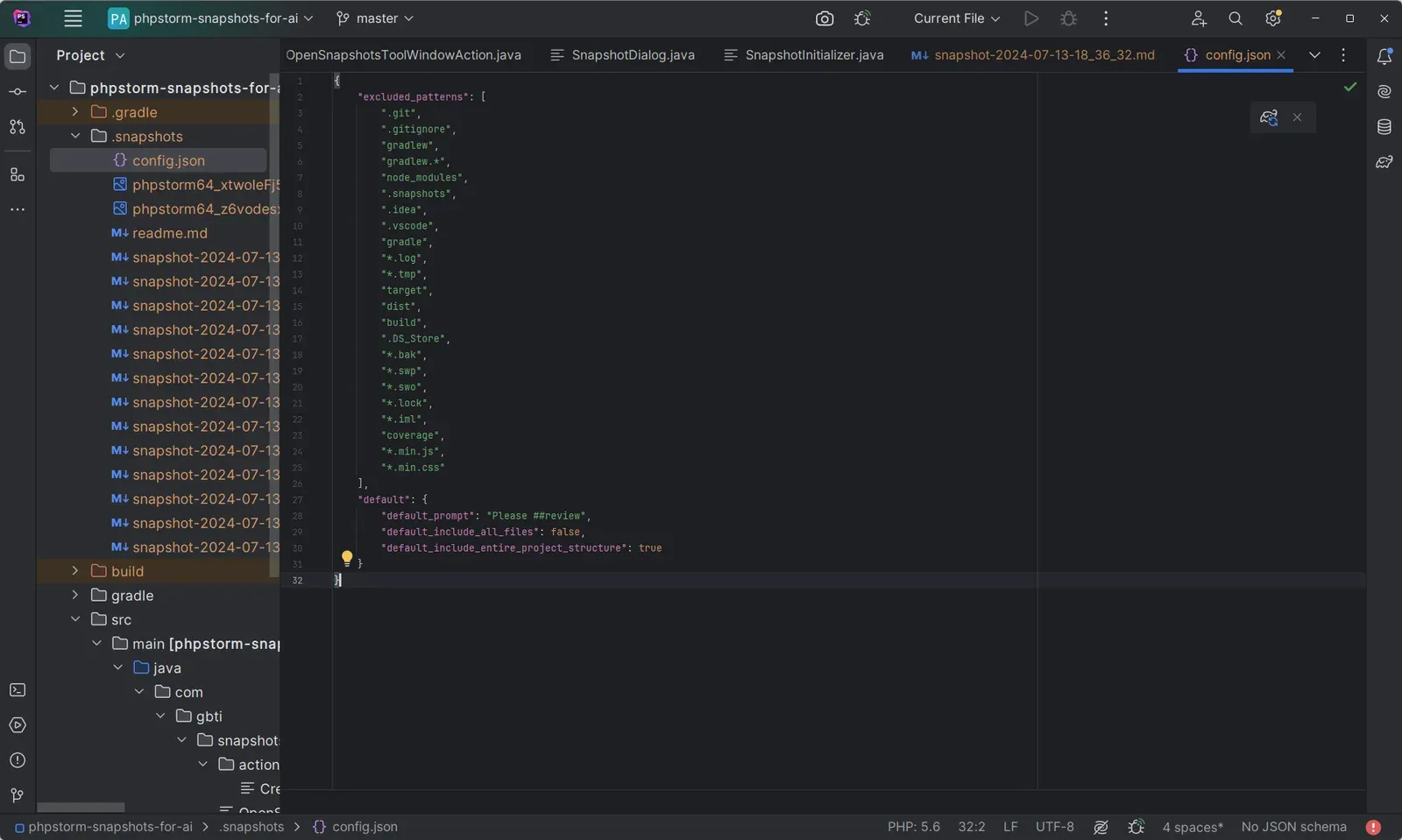The height and width of the screenshot is (840, 1402).
Task: Collapse the gbti package
Action: [x=159, y=716]
